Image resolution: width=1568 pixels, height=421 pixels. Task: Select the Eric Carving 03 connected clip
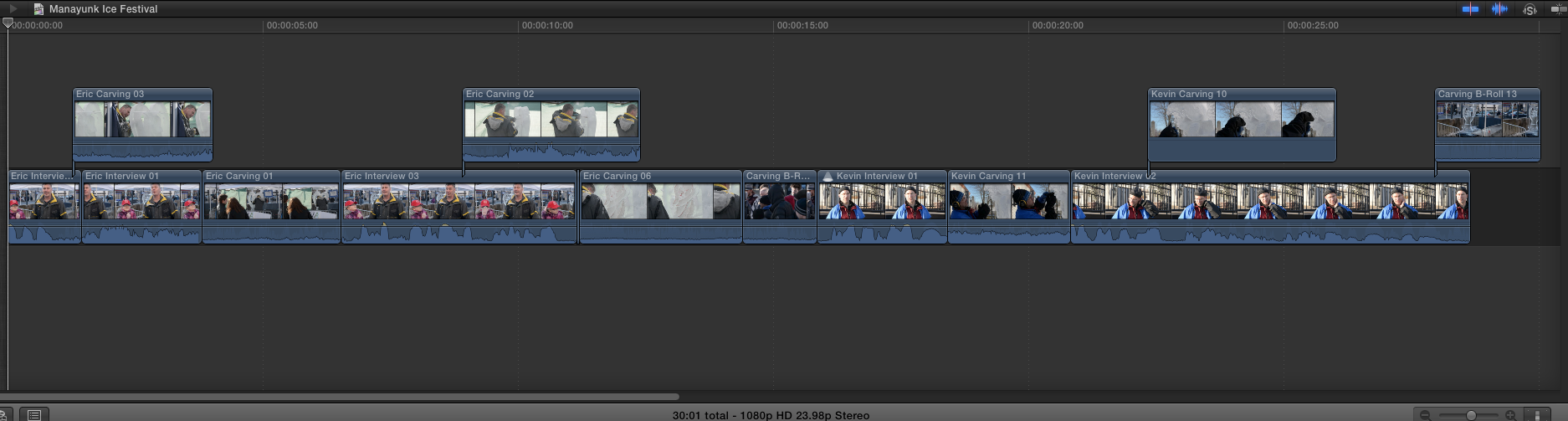[x=142, y=124]
